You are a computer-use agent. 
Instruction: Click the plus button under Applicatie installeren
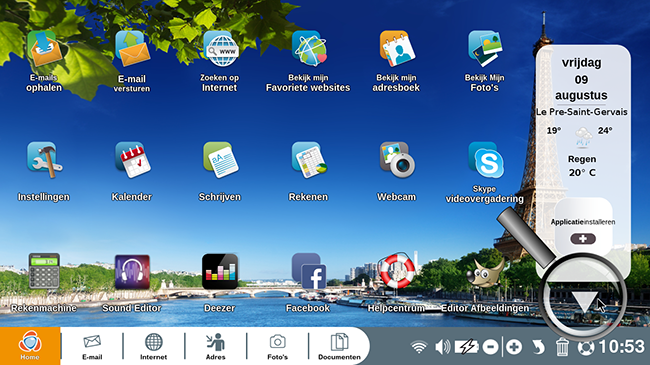click(x=583, y=238)
